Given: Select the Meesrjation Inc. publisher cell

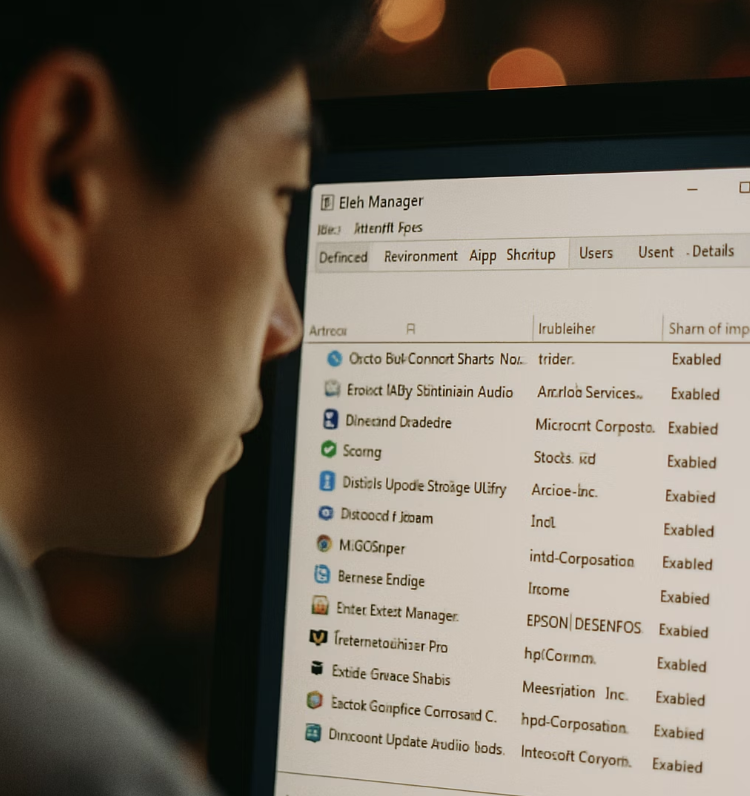Looking at the screenshot, I should pos(575,691).
